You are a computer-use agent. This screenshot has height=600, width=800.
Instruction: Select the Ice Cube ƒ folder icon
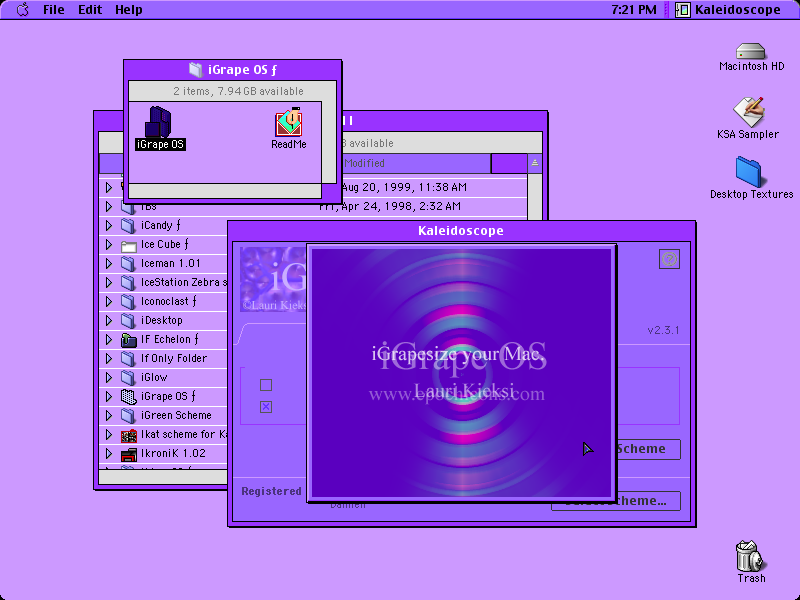pyautogui.click(x=128, y=245)
